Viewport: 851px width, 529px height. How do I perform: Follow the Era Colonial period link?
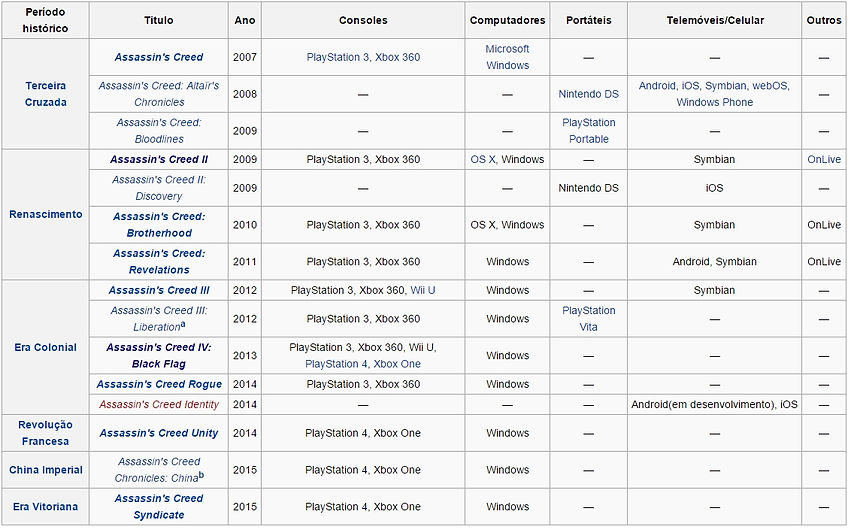click(46, 347)
